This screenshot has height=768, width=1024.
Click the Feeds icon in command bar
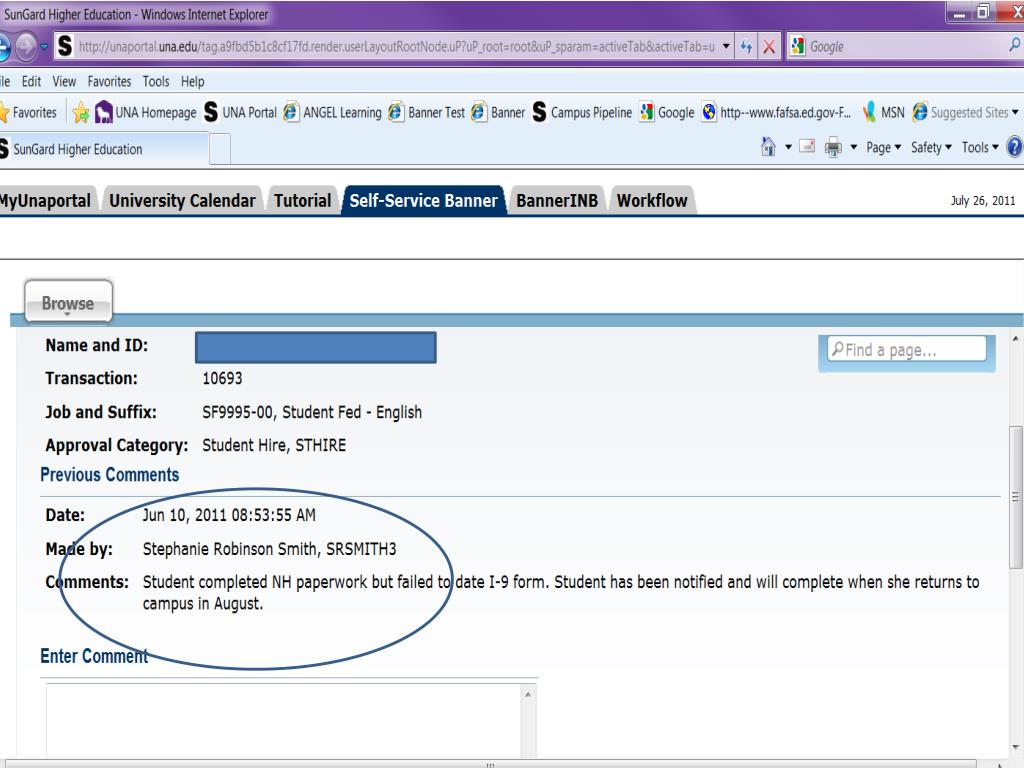pyautogui.click(x=807, y=146)
